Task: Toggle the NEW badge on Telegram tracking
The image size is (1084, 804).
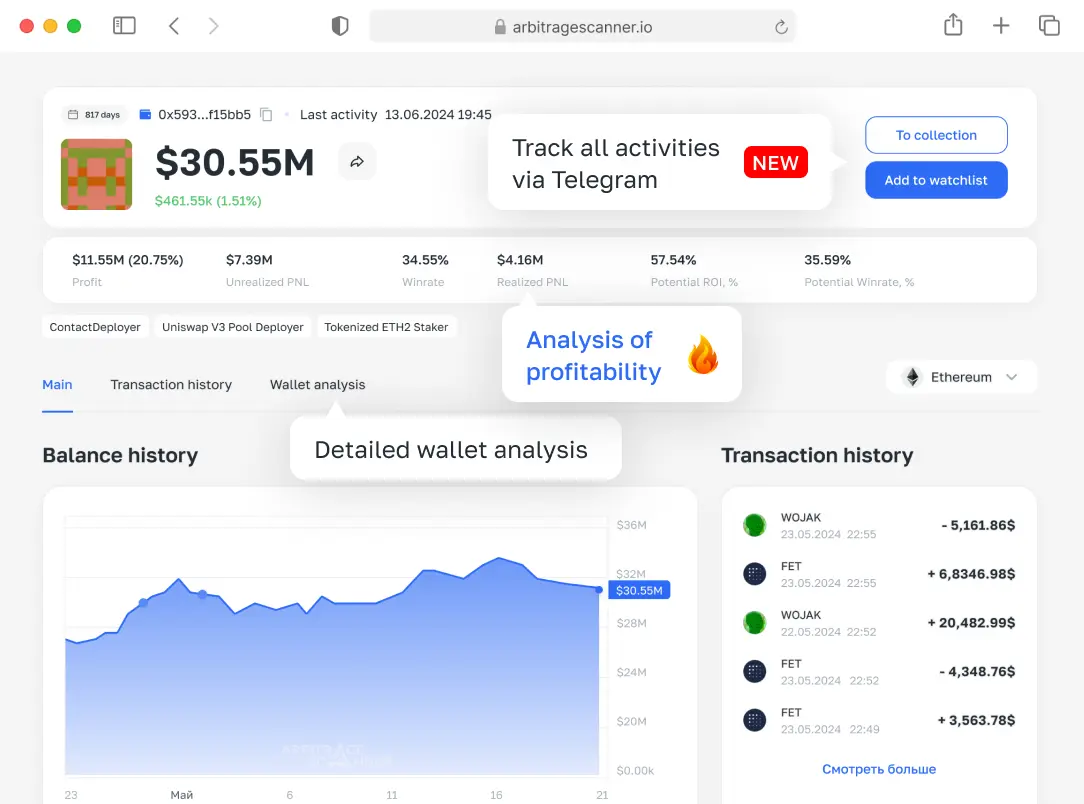Action: 775,162
